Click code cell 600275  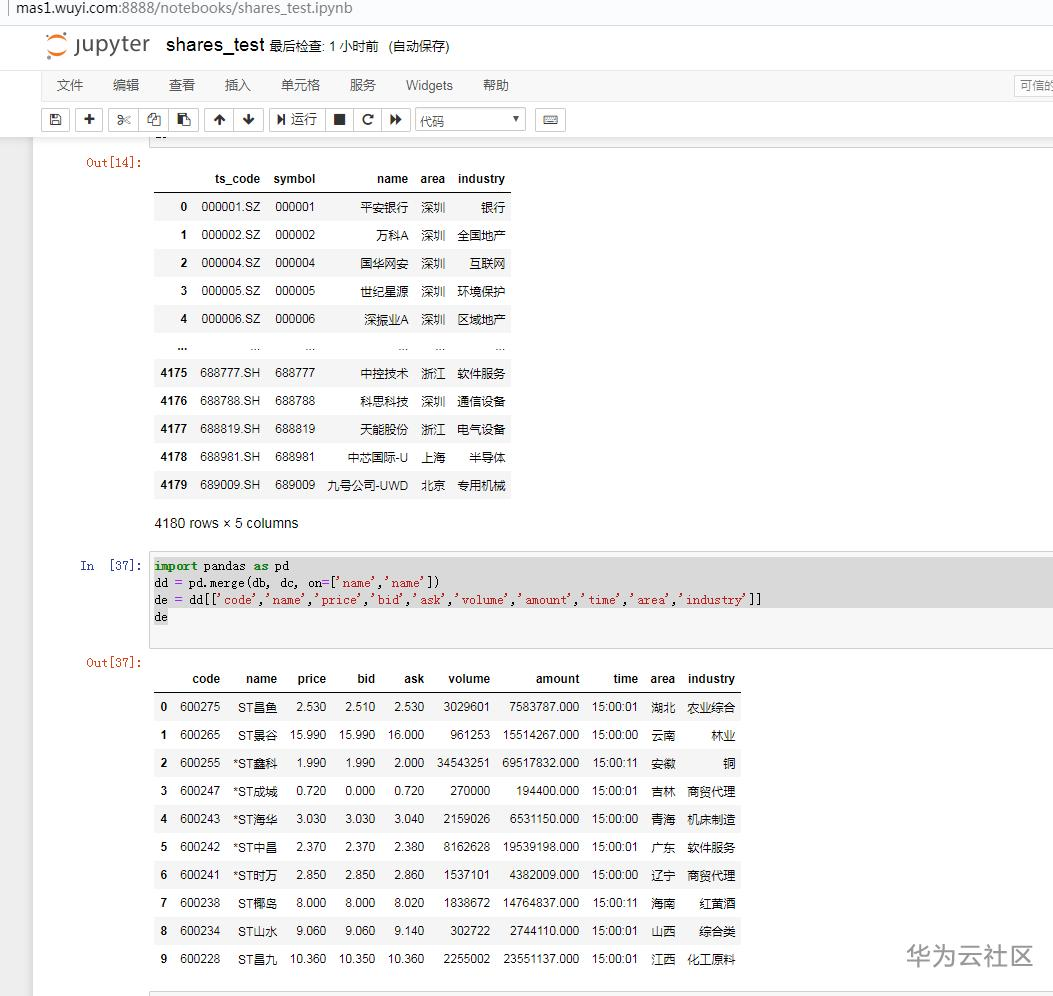tap(199, 707)
